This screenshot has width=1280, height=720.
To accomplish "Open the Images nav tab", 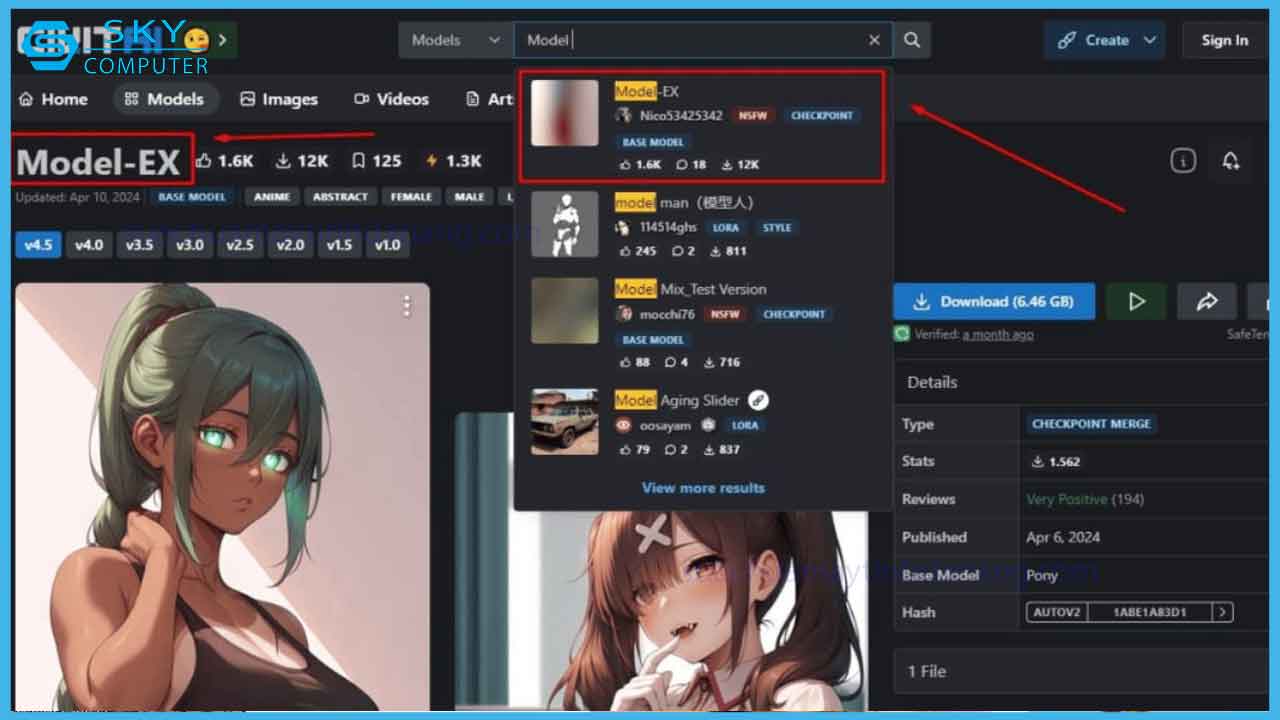I will (x=279, y=99).
